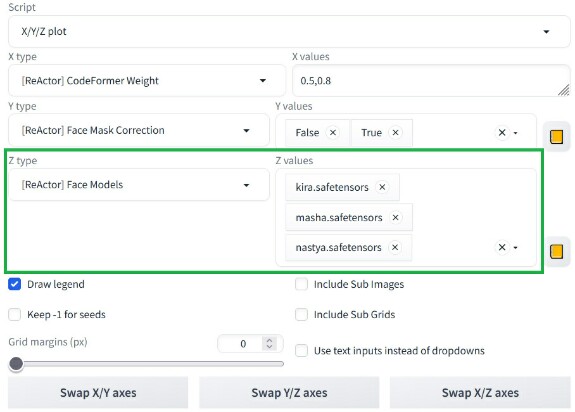Screen dimensions: 575x412
Task: Remove the True tag from Y values
Action: (x=395, y=132)
